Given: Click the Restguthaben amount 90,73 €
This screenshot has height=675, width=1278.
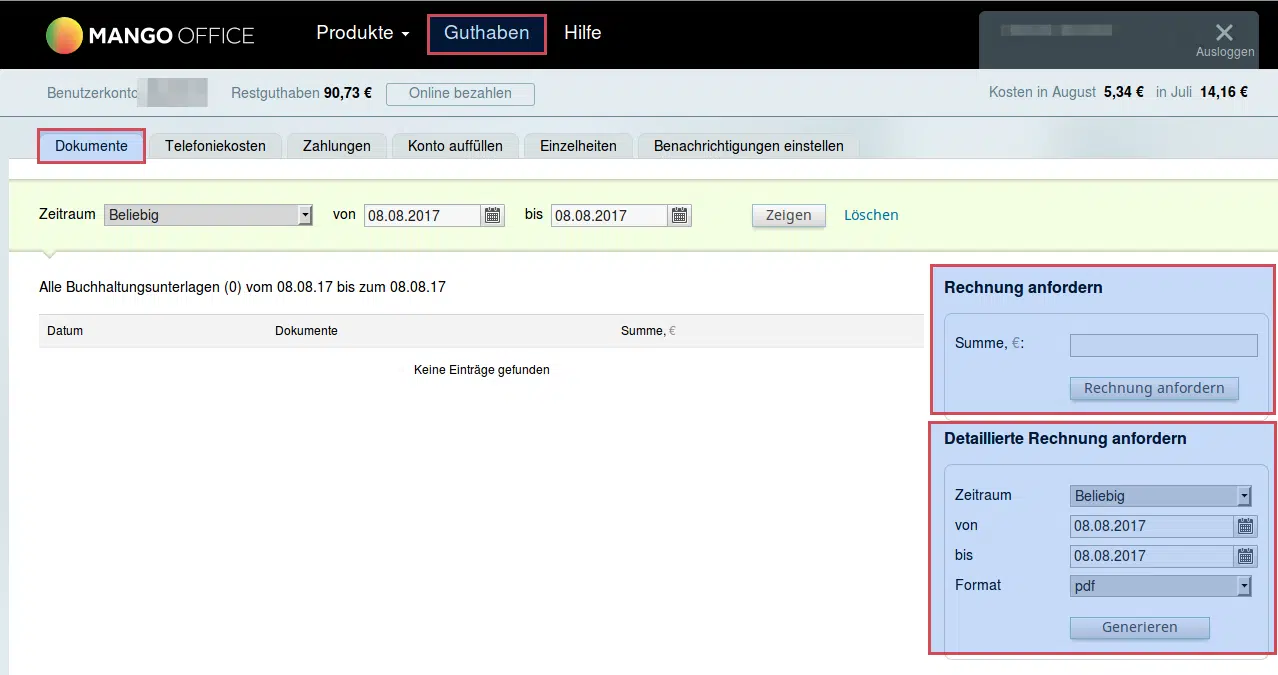Looking at the screenshot, I should 348,93.
